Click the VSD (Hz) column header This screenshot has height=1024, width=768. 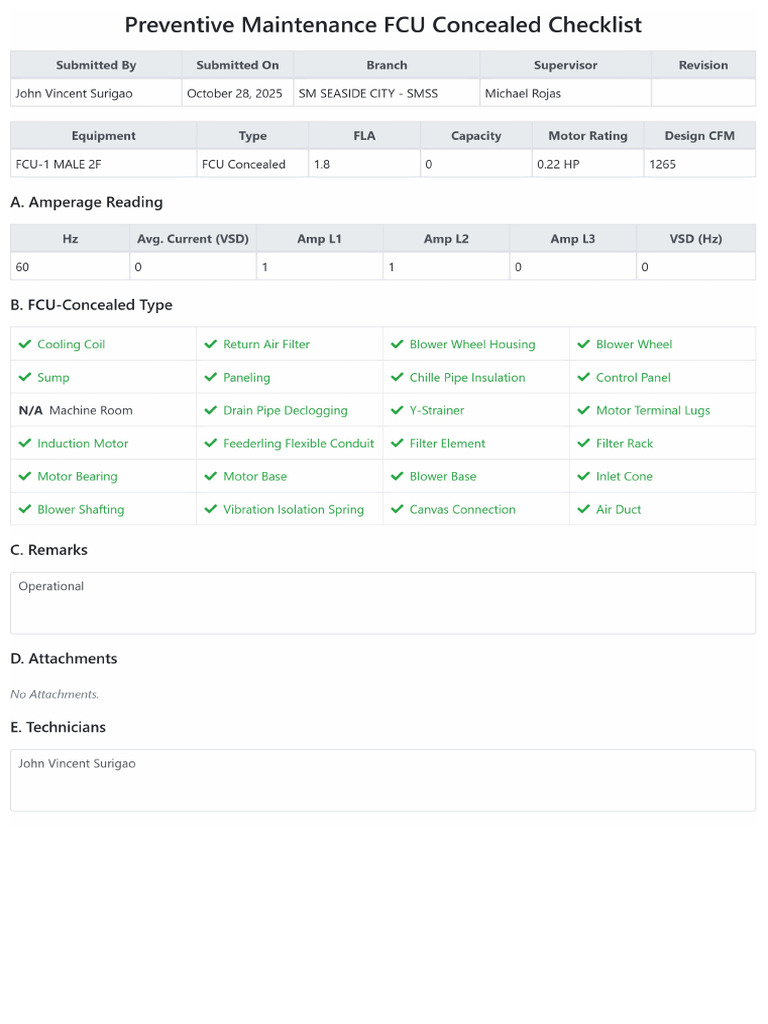[x=696, y=239]
